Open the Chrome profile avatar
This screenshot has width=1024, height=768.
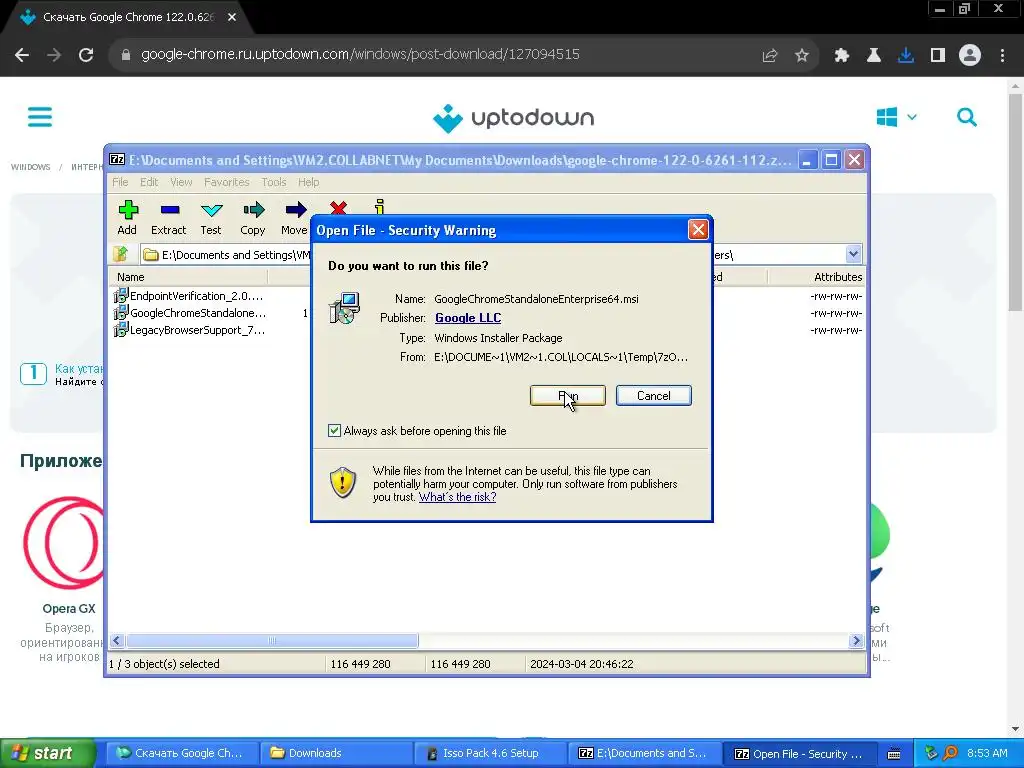coord(970,56)
